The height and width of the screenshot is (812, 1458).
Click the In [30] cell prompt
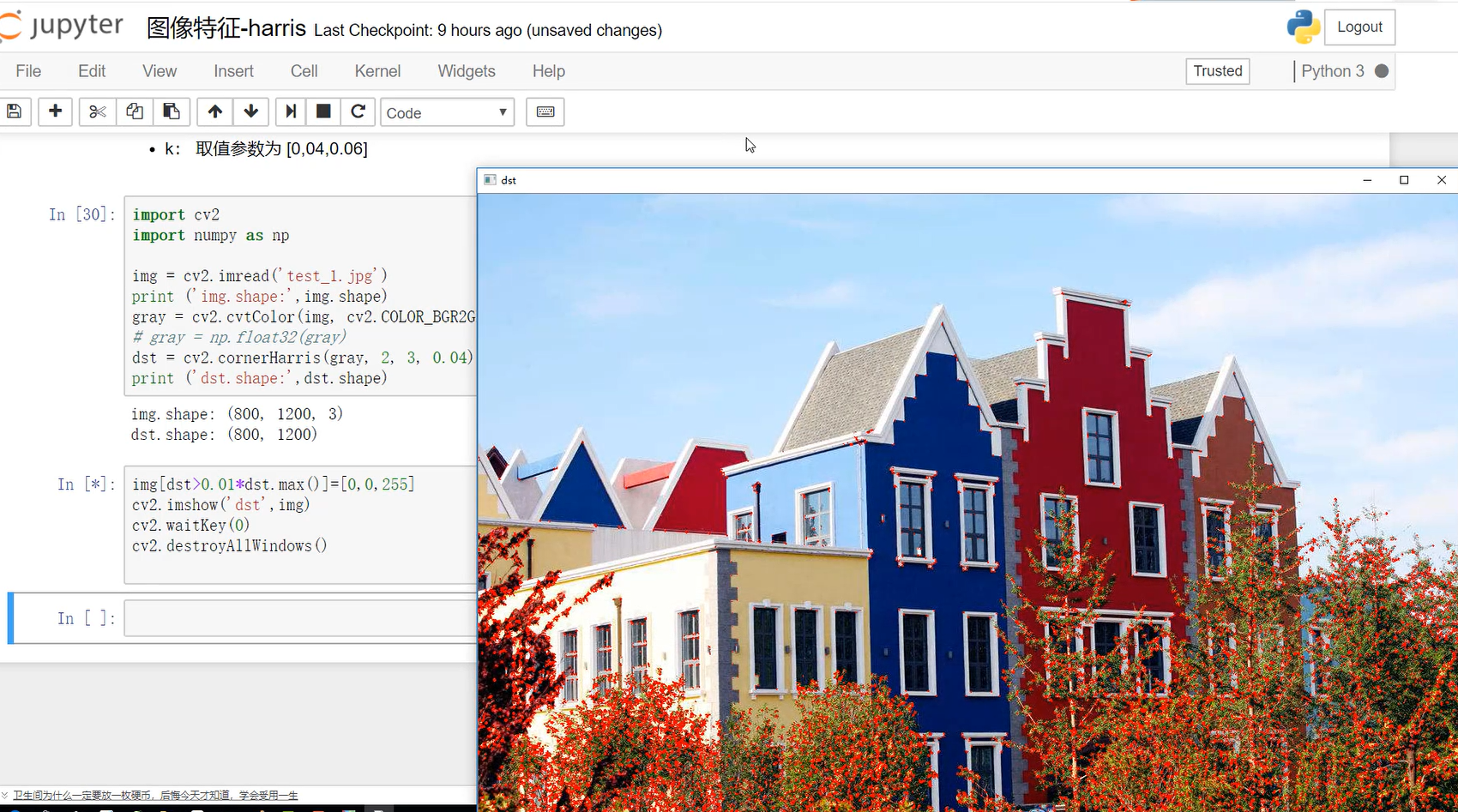click(x=81, y=214)
